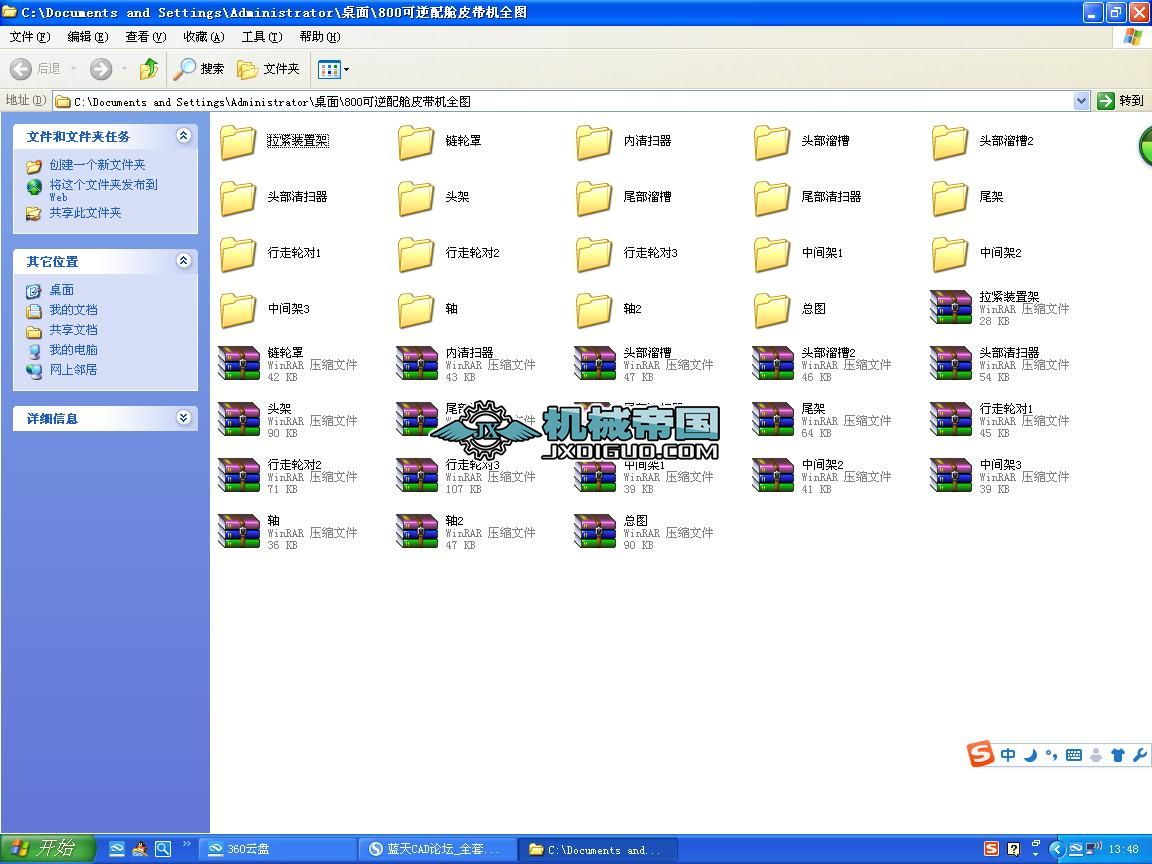The width and height of the screenshot is (1152, 864).
Task: Click 共享此文件夹 link
Action: point(85,212)
